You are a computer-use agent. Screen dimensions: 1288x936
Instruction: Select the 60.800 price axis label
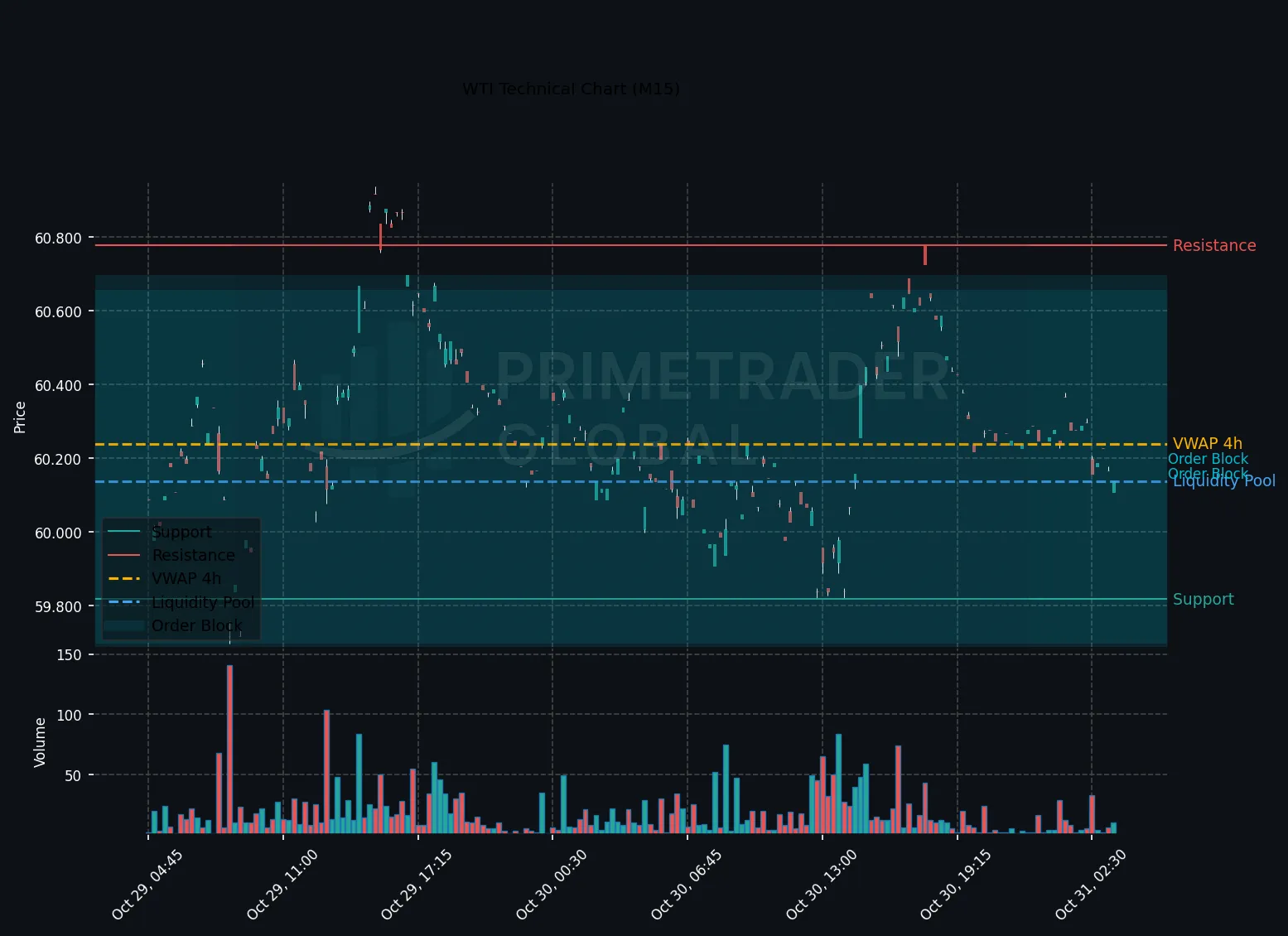pyautogui.click(x=58, y=239)
